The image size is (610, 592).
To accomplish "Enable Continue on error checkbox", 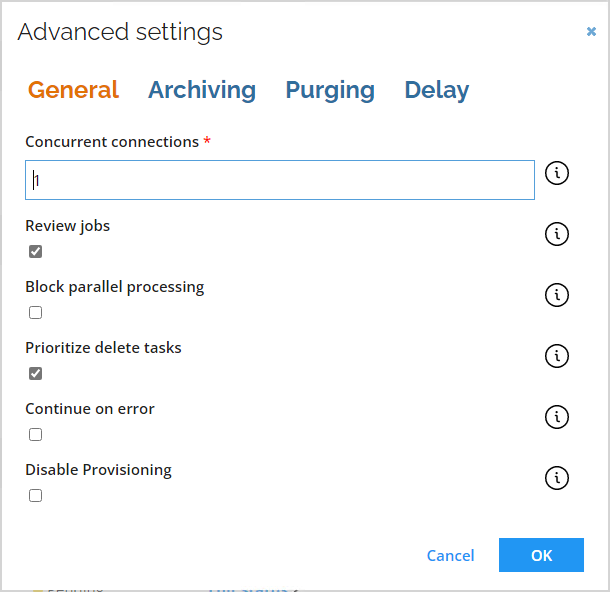I will (35, 434).
